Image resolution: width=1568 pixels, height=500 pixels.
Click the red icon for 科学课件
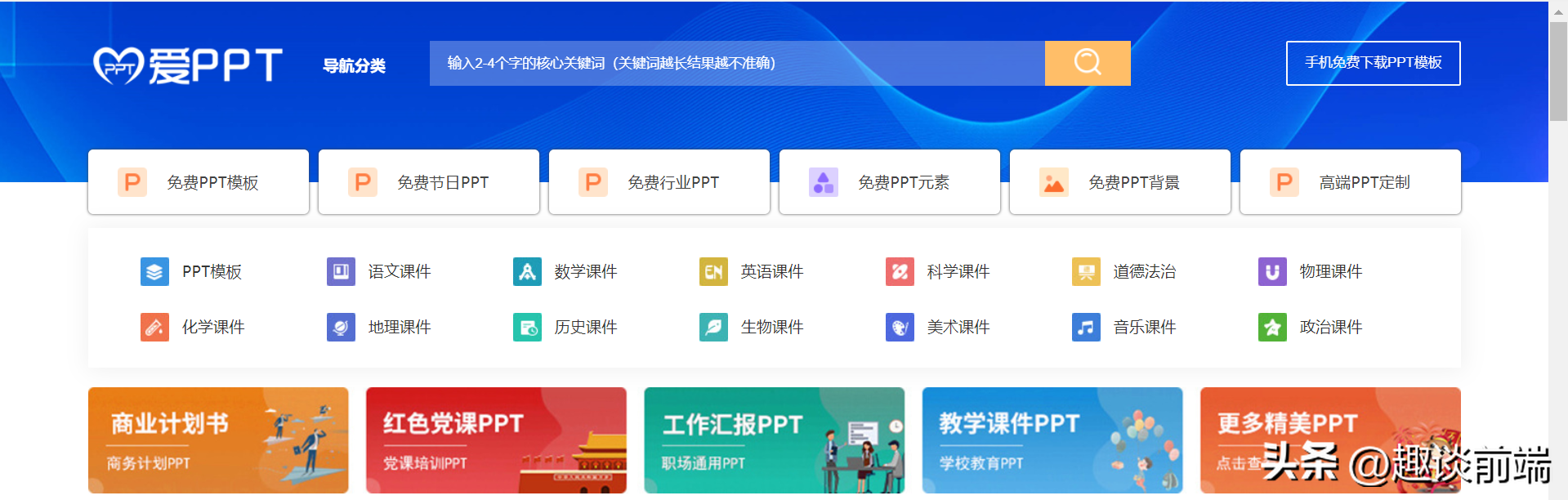point(900,271)
